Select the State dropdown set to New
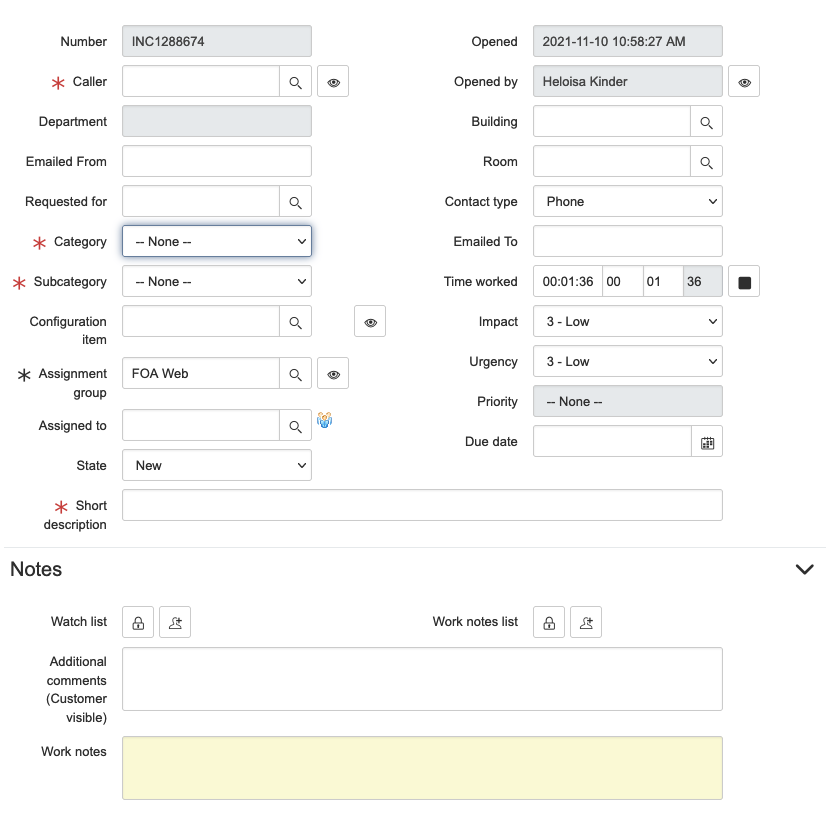This screenshot has height=826, width=834. point(217,466)
